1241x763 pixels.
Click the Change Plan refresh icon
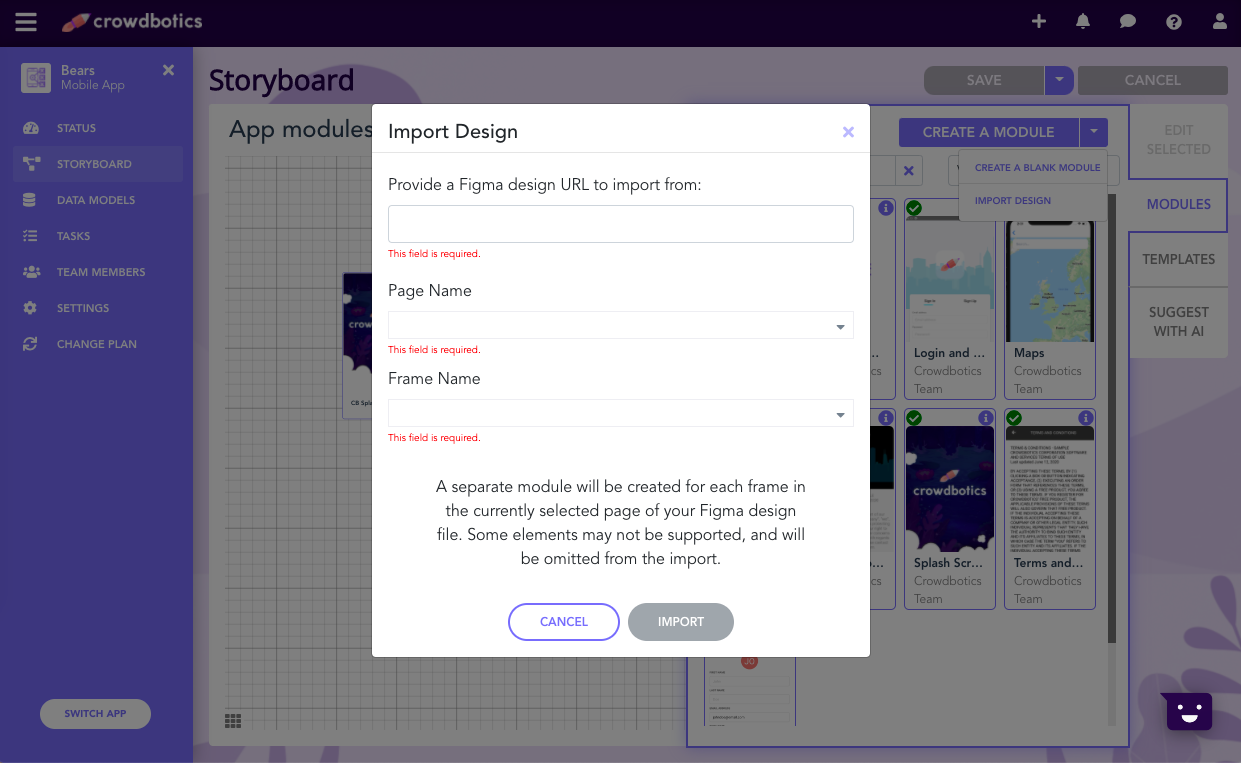[30, 344]
